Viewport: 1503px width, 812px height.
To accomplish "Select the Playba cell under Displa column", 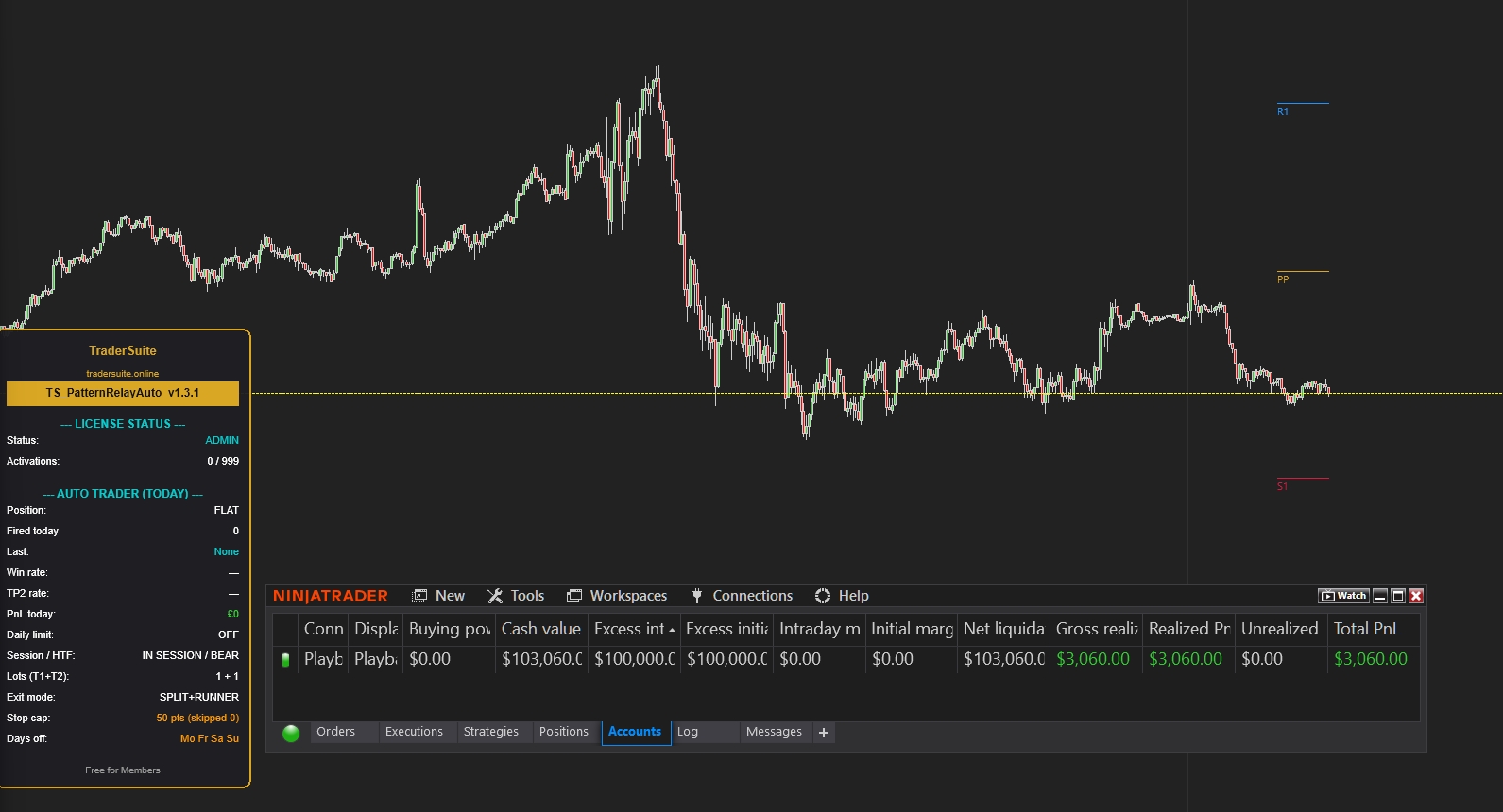I will coord(376,659).
